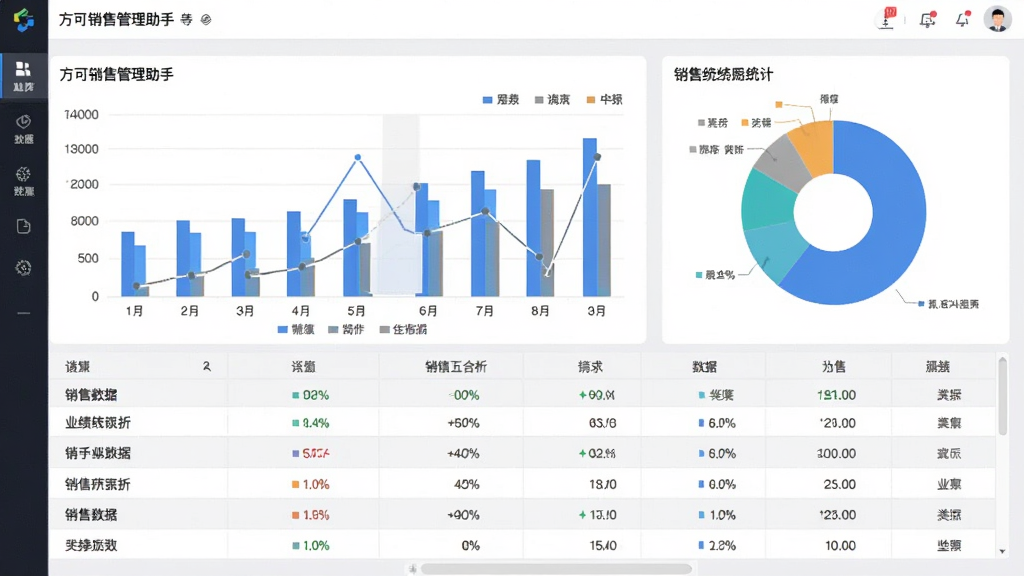The image size is (1024, 576).
Task: Click the top bar title "方可销售管理助手"
Action: [x=116, y=20]
